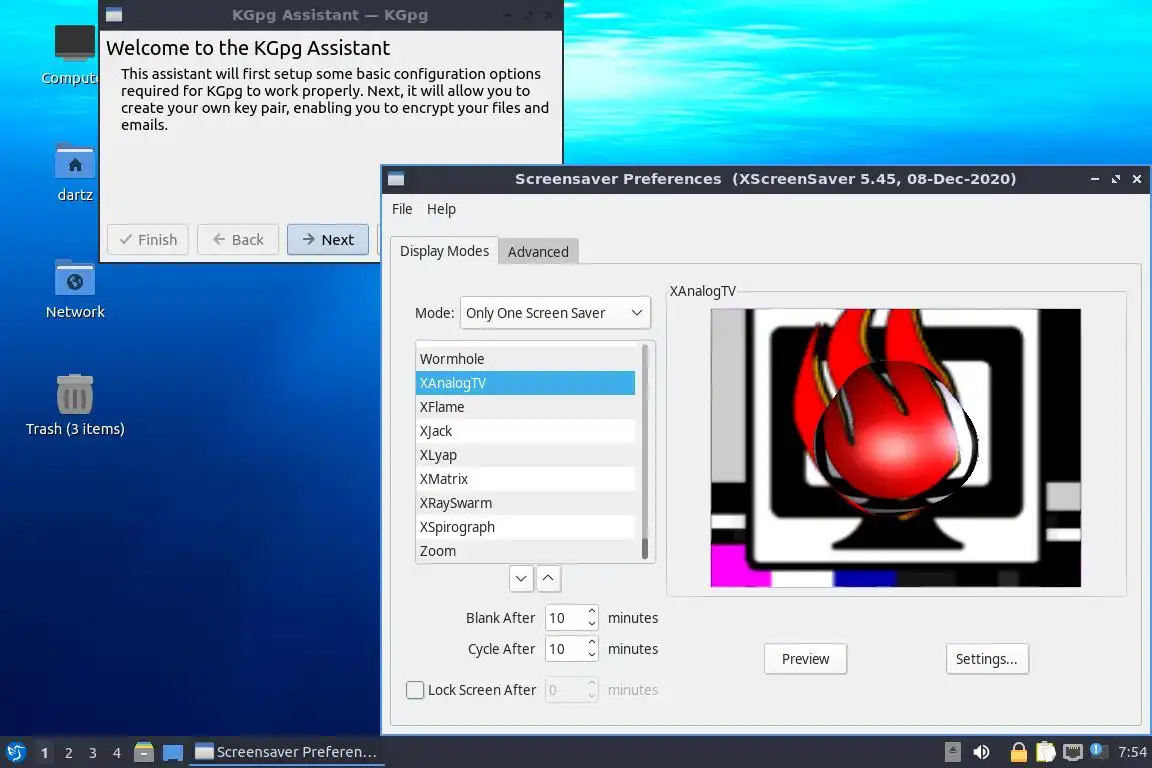Open the Help menu

click(442, 209)
